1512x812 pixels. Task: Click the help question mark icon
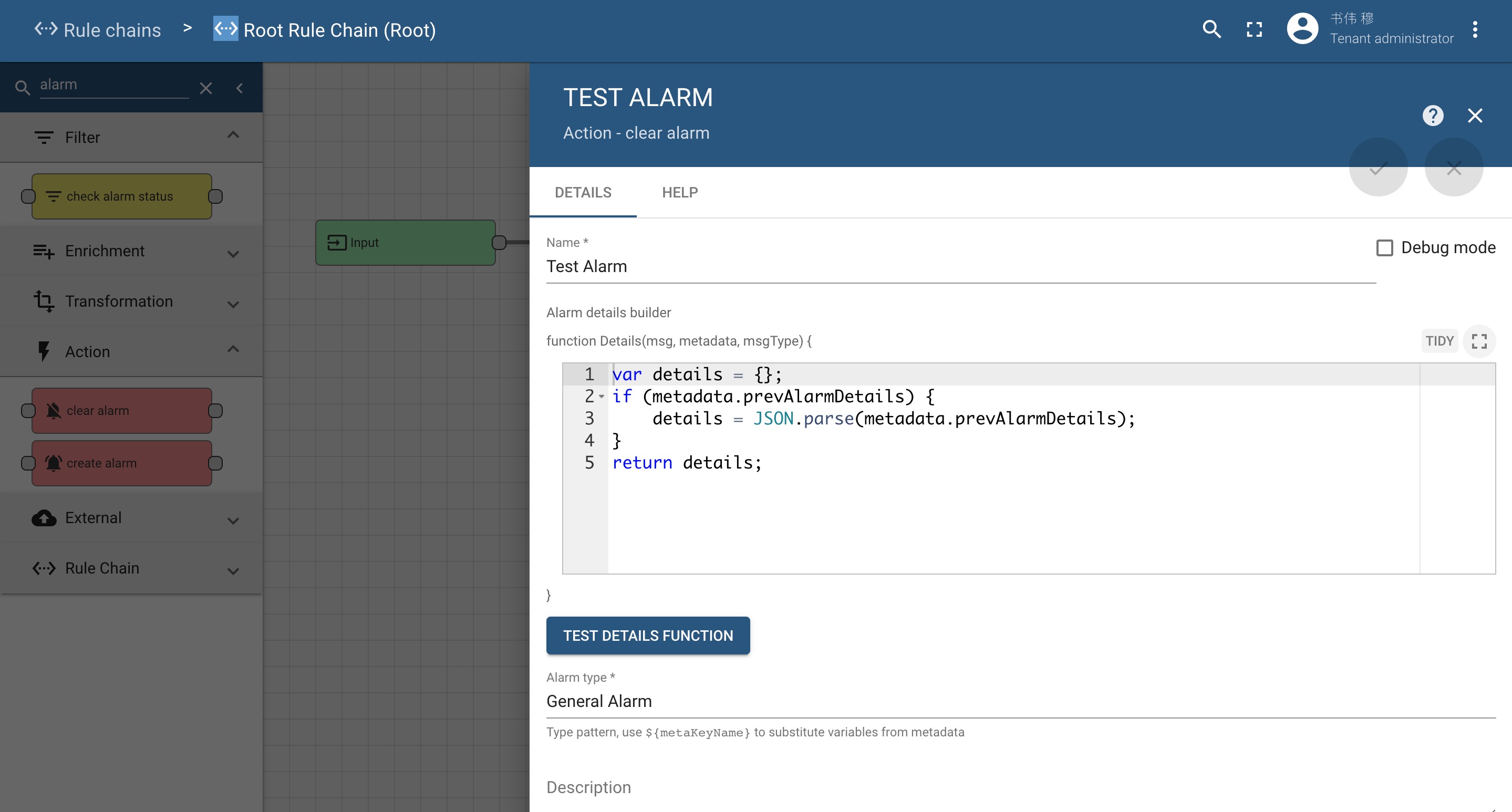(x=1432, y=116)
